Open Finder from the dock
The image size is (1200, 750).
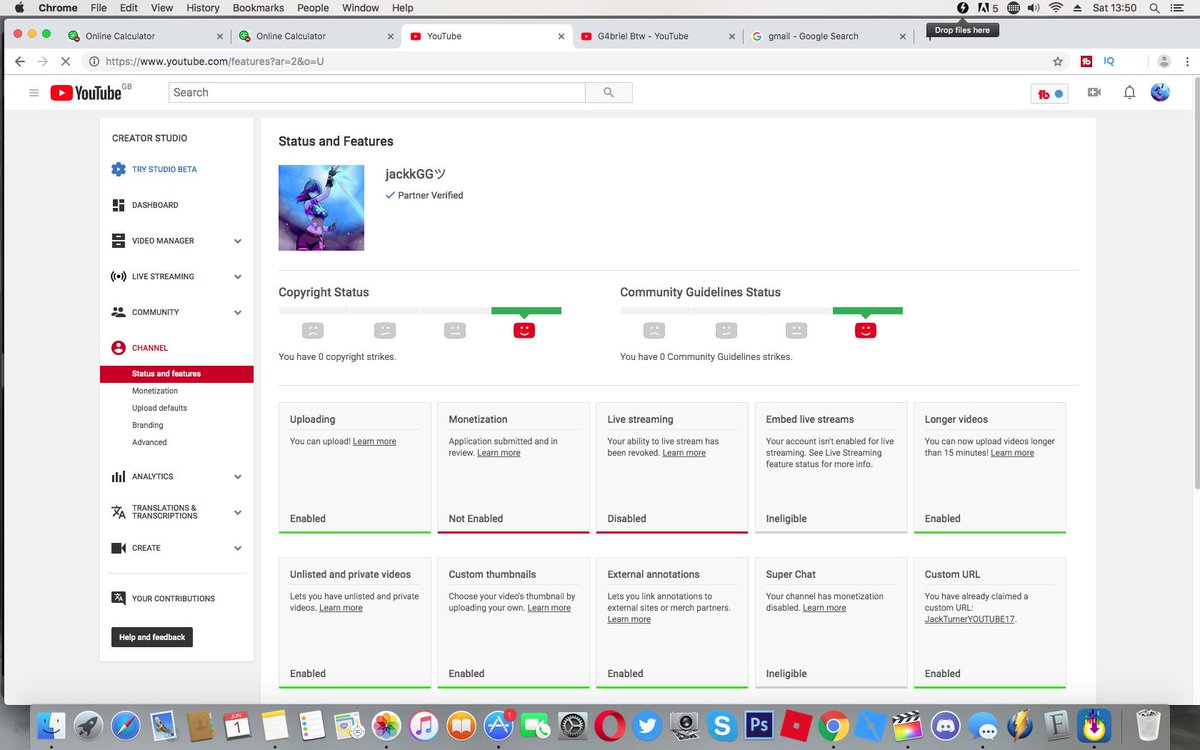[x=51, y=725]
